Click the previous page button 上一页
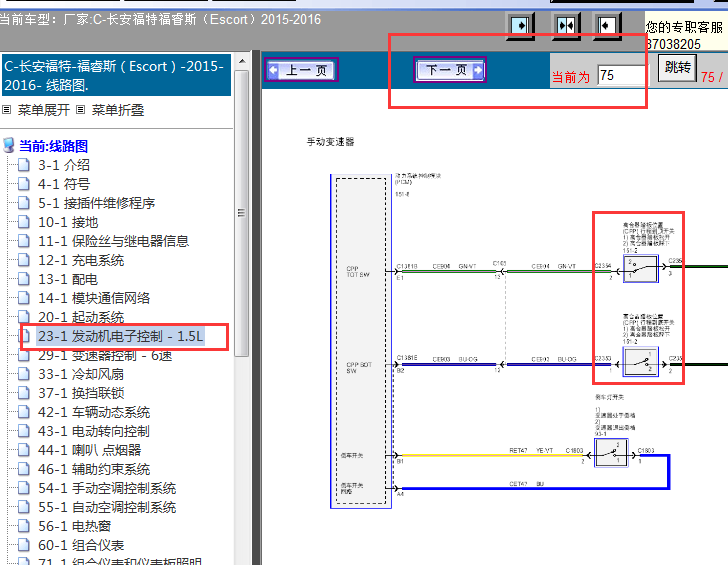The height and width of the screenshot is (565, 728). (x=301, y=70)
